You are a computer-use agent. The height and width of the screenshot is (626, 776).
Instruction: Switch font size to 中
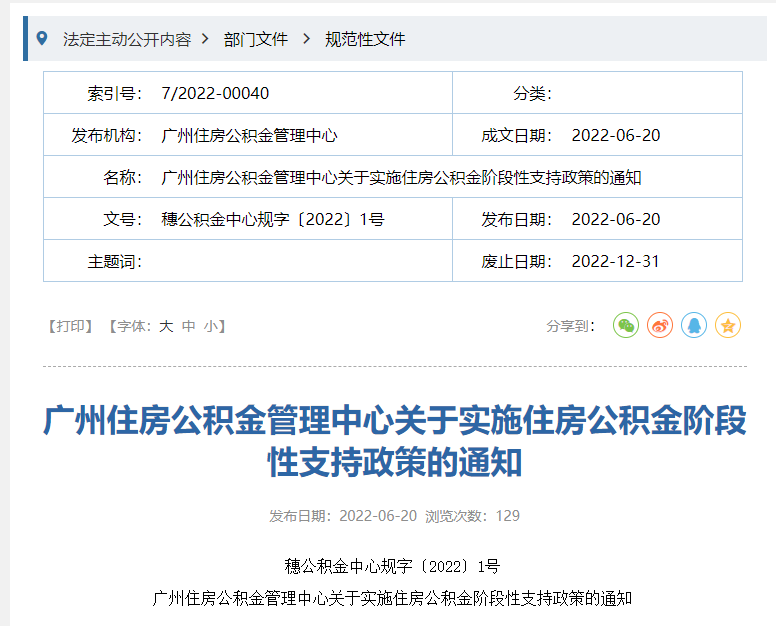pyautogui.click(x=188, y=326)
